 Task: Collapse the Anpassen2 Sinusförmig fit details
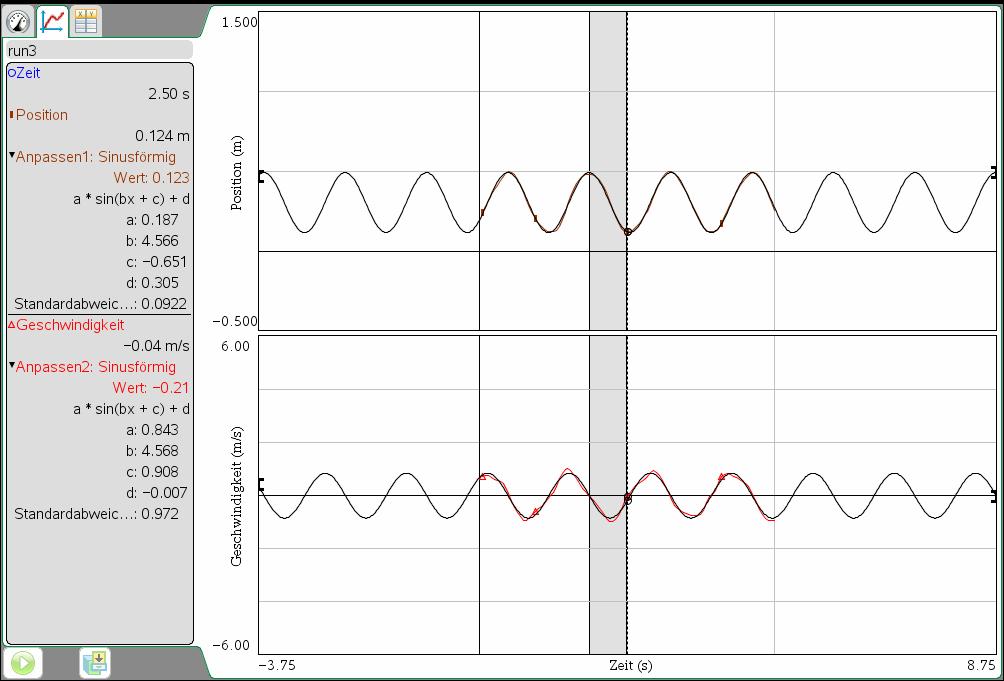click(12, 367)
